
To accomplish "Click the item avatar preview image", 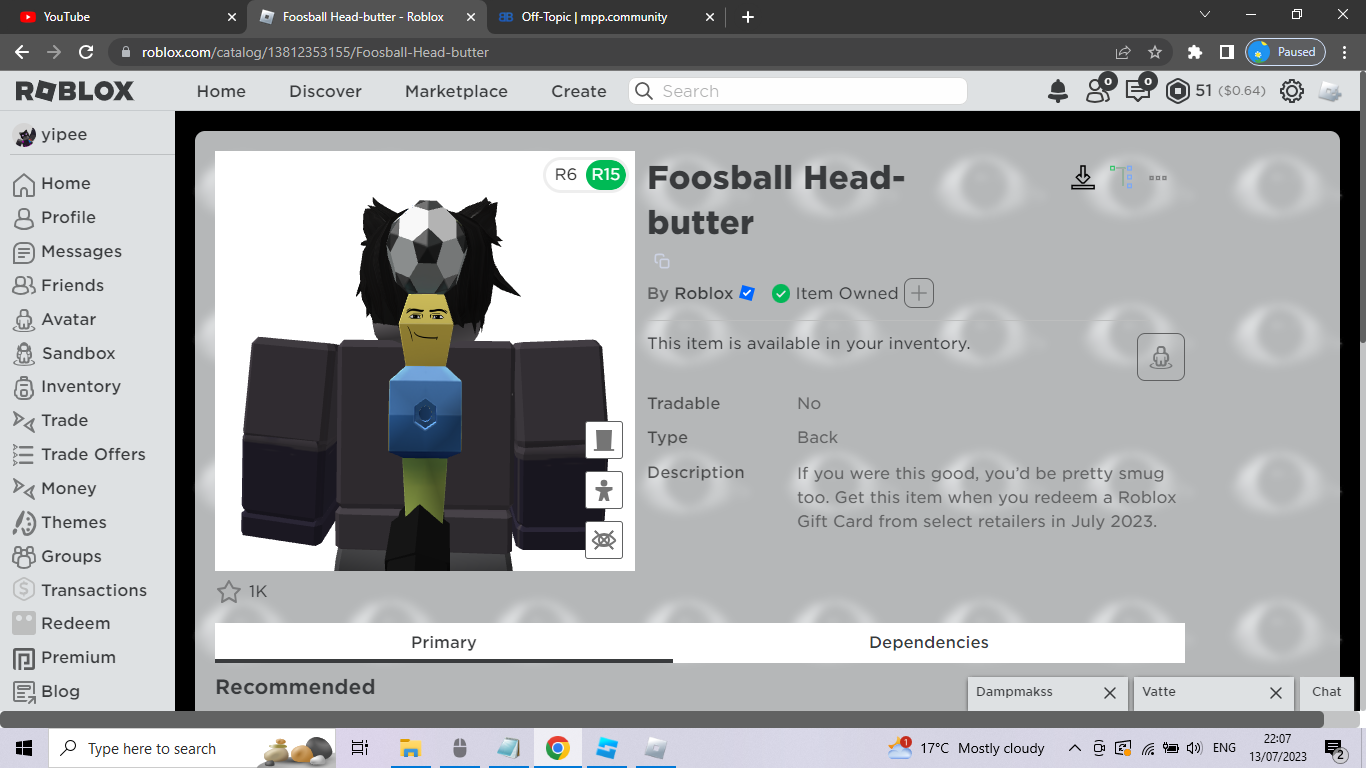I will (x=425, y=361).
